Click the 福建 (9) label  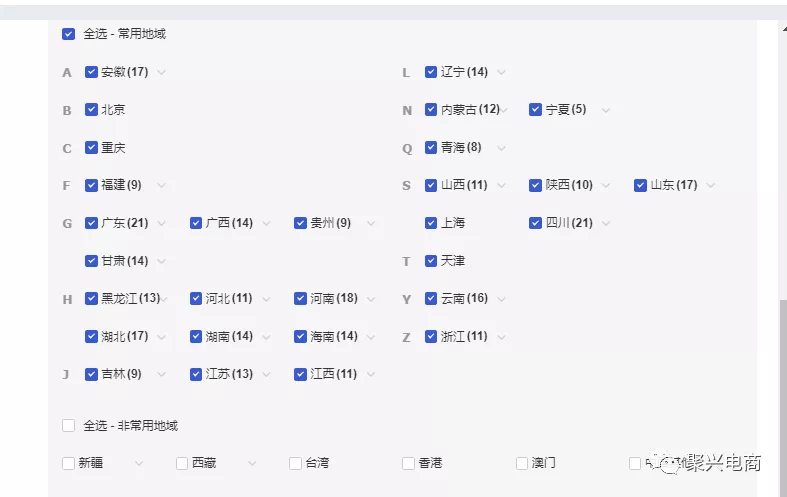pyautogui.click(x=121, y=185)
